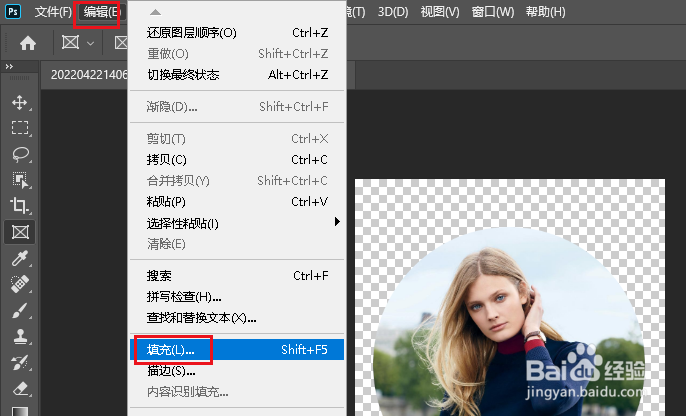Screen dimensions: 686x416
Task: Click the circular portrait on canvas
Action: tap(509, 324)
